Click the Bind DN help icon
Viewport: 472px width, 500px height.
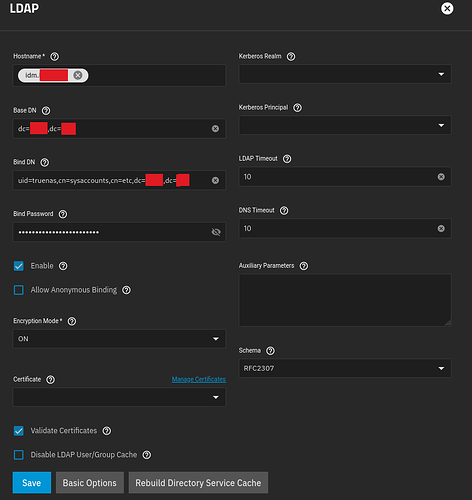(44, 162)
